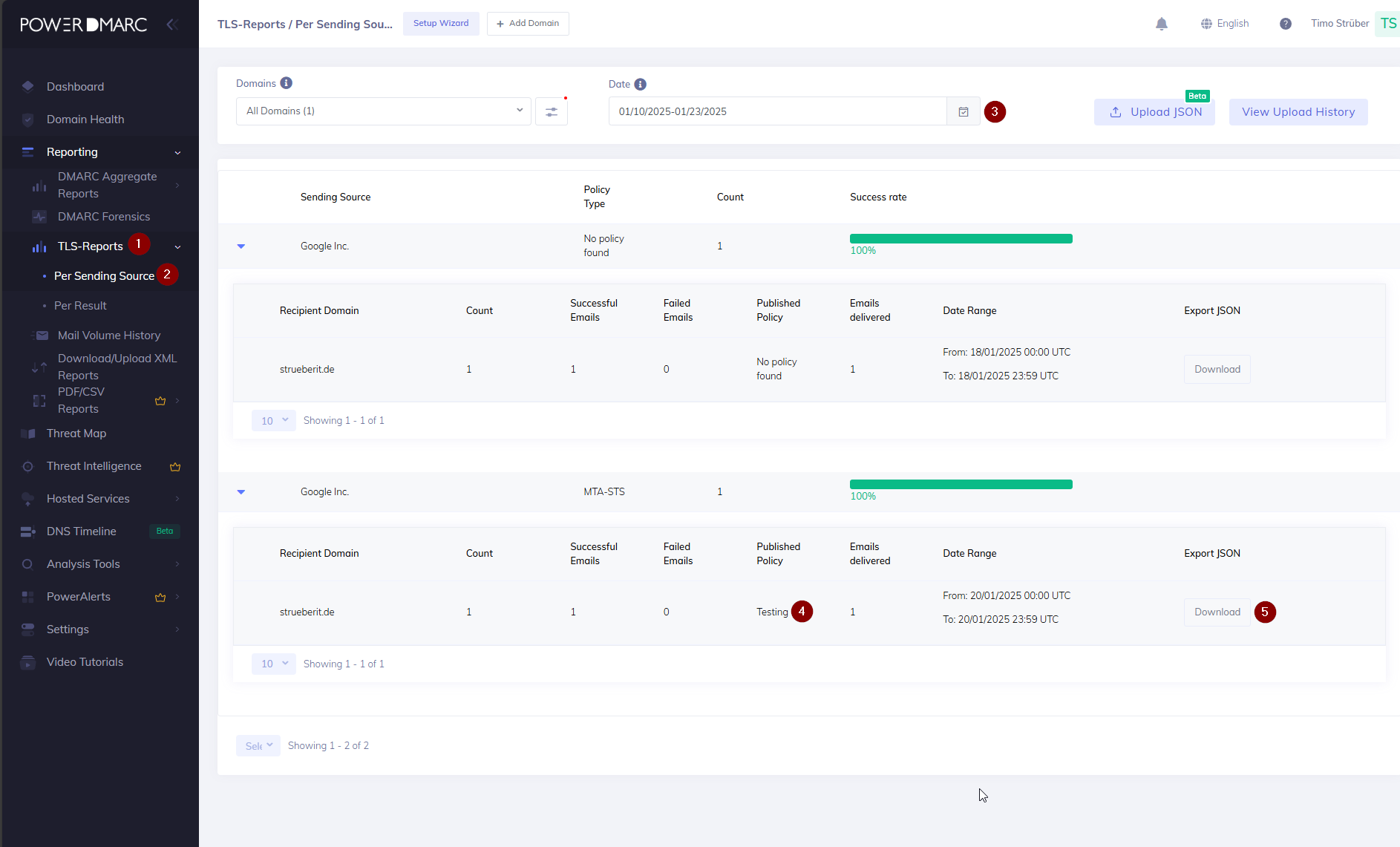1400x847 pixels.
Task: Open Per Result in sidebar
Action: [x=80, y=306]
